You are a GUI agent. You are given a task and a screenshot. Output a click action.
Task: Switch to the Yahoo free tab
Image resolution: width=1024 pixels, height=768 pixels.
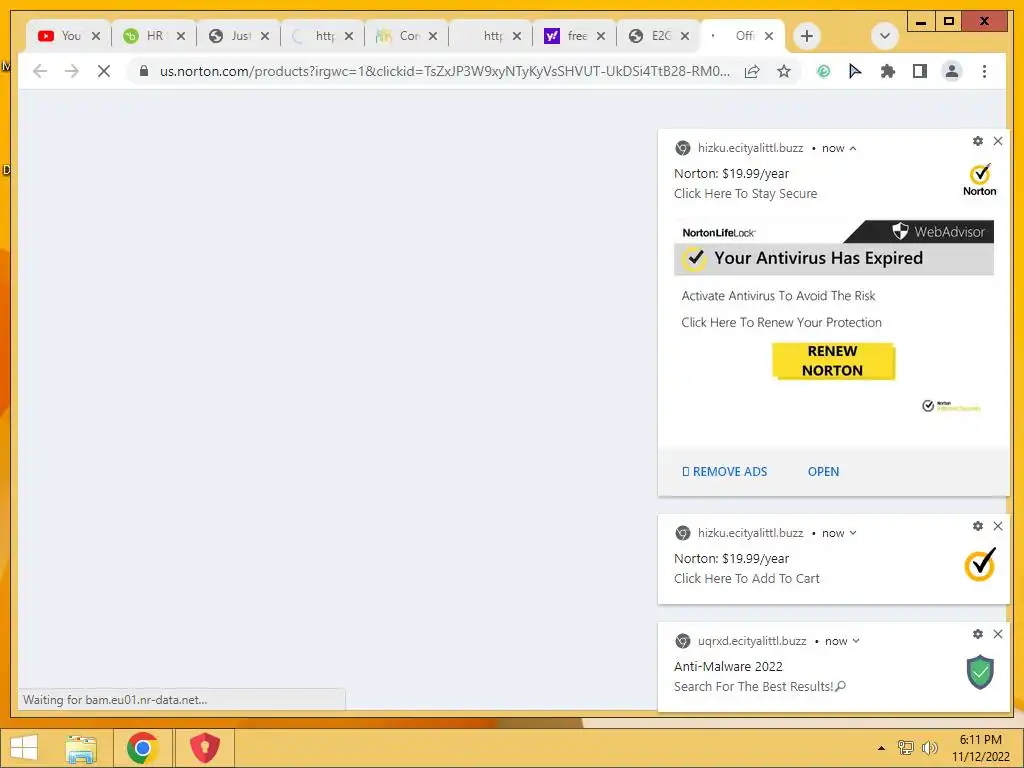pos(574,36)
